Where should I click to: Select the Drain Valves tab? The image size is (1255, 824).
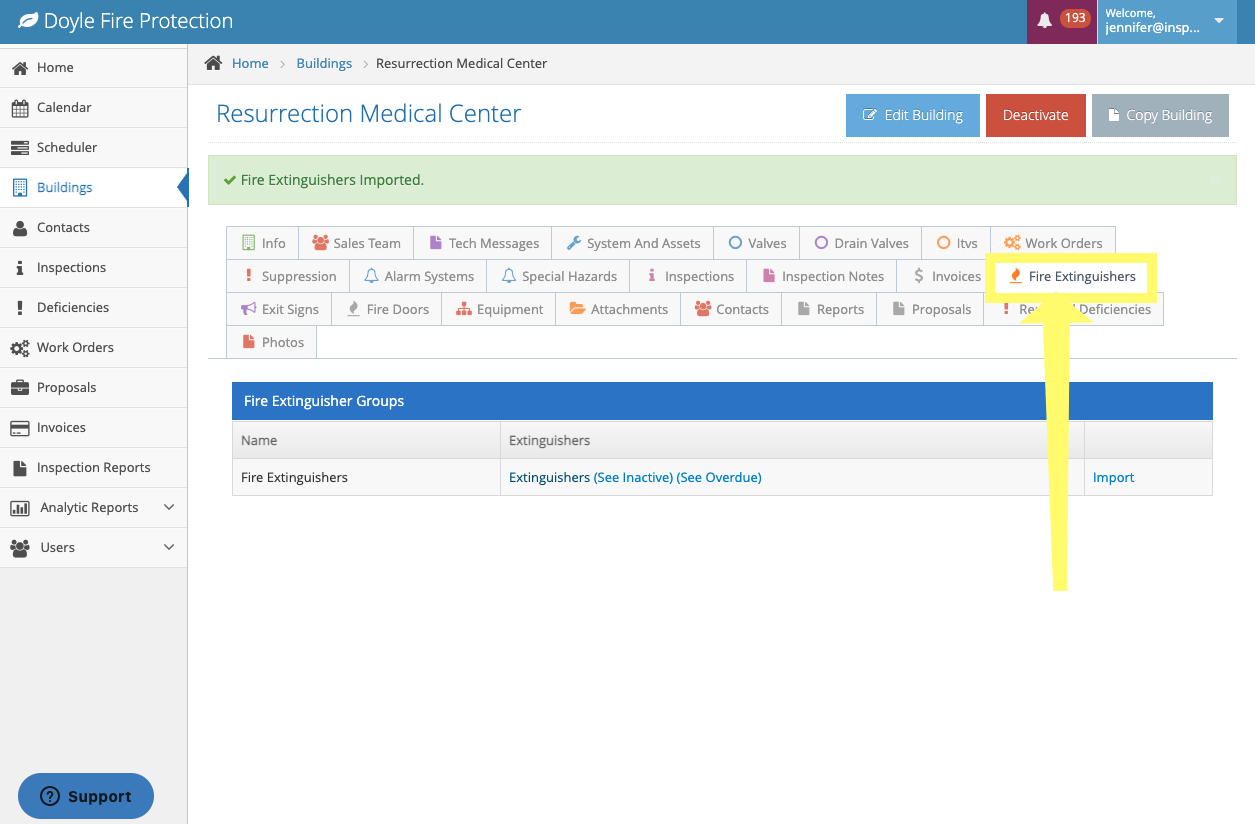click(861, 243)
